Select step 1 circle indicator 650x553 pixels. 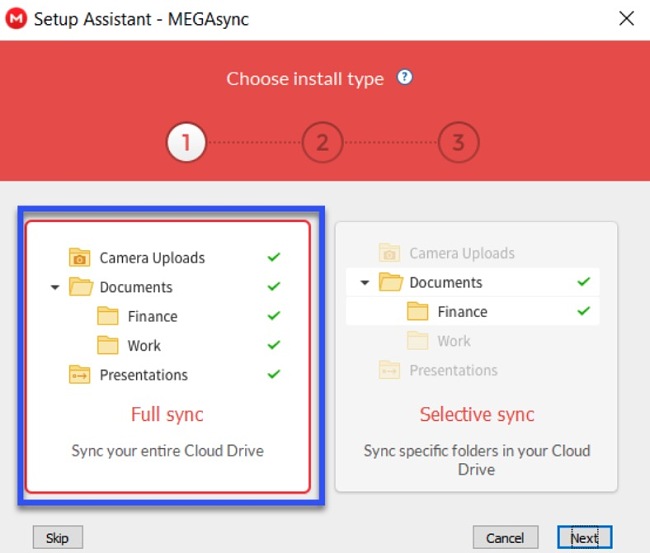pos(186,142)
